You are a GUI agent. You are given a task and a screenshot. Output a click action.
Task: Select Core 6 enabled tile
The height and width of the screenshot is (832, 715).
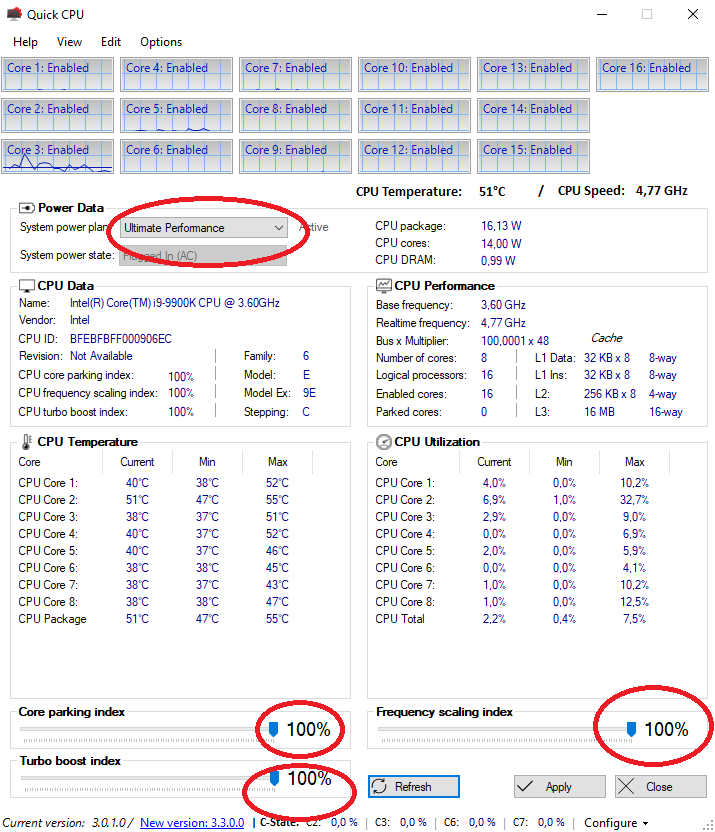tap(176, 156)
